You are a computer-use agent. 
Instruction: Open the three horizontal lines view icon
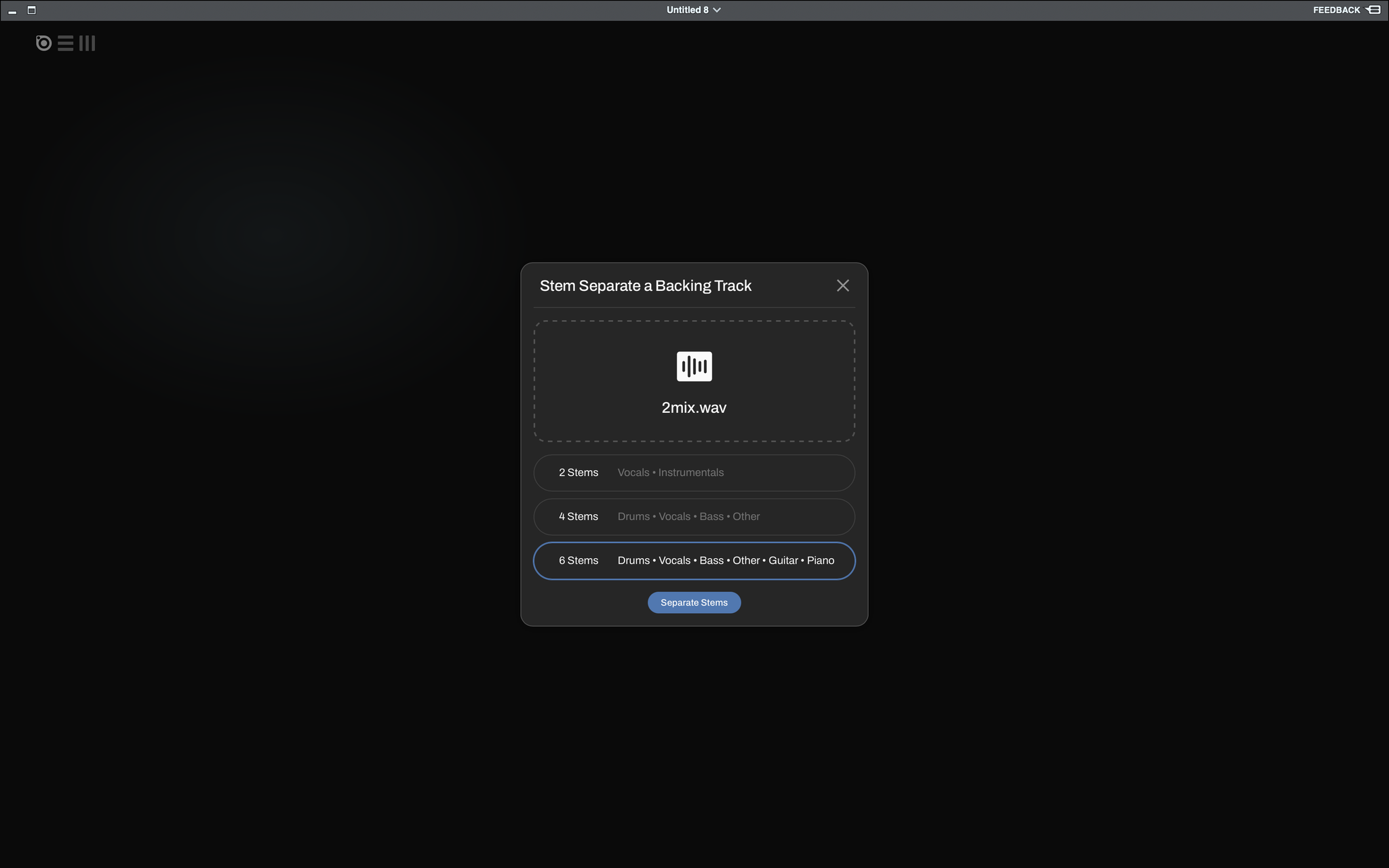[66, 43]
